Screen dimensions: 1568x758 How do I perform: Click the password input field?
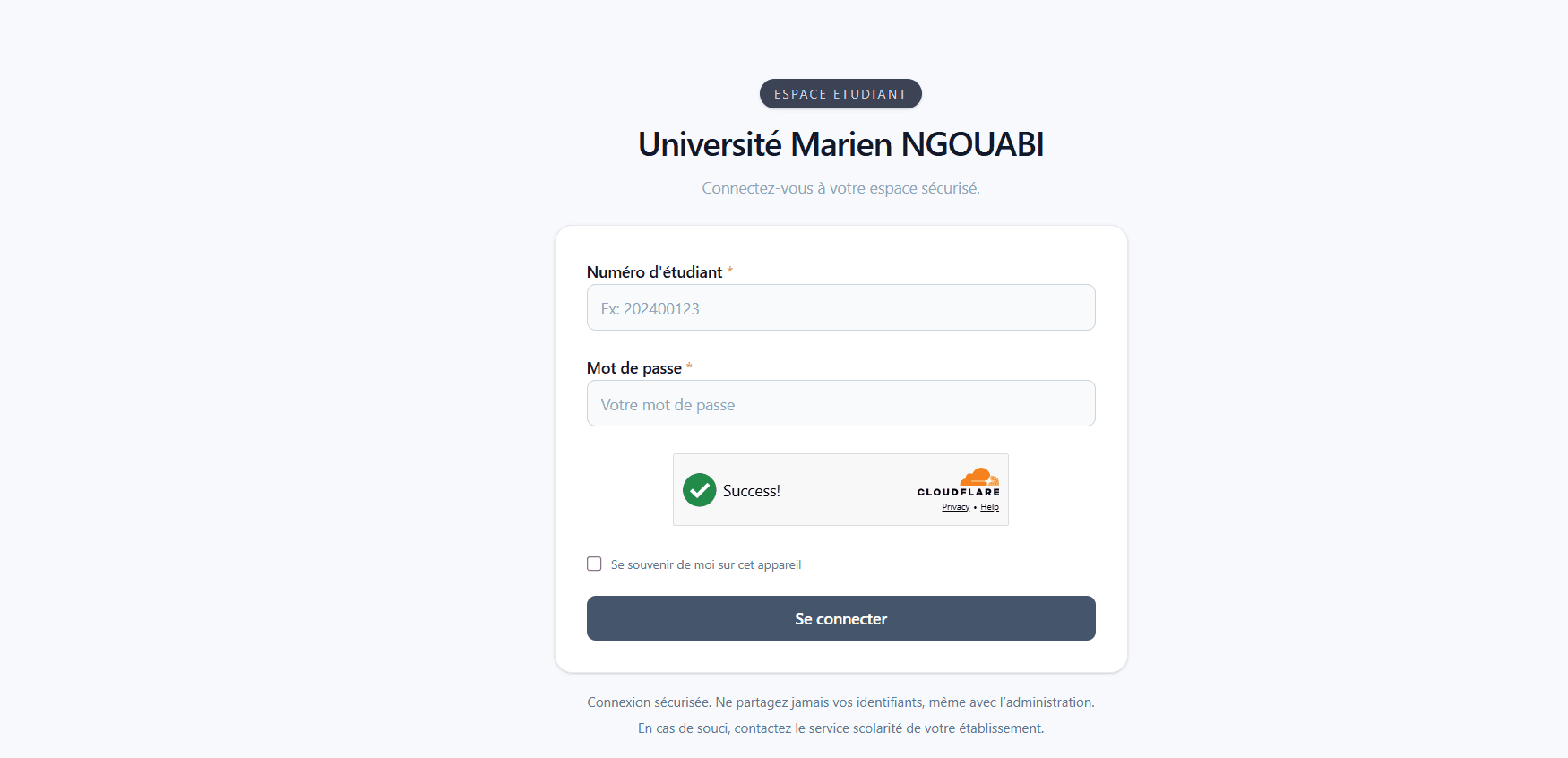coord(840,403)
